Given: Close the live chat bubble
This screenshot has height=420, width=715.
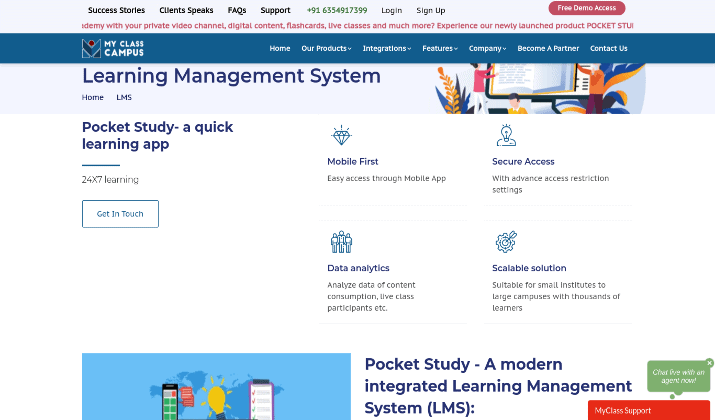Looking at the screenshot, I should click(709, 363).
